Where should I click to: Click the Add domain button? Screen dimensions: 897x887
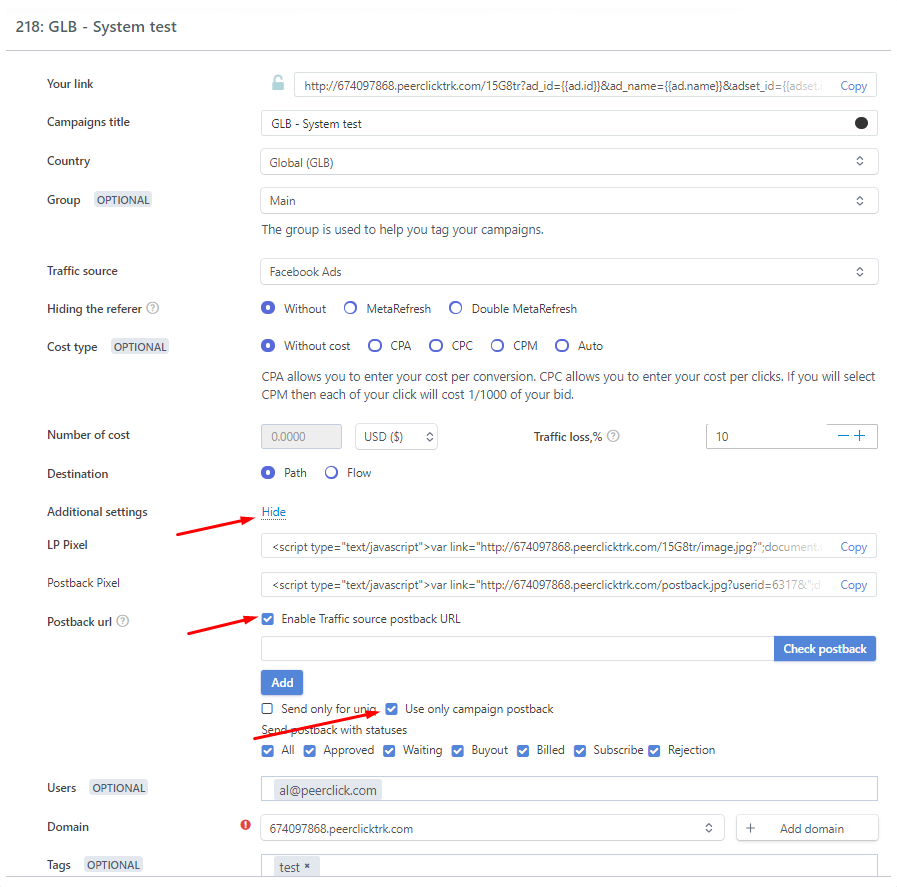click(x=807, y=828)
